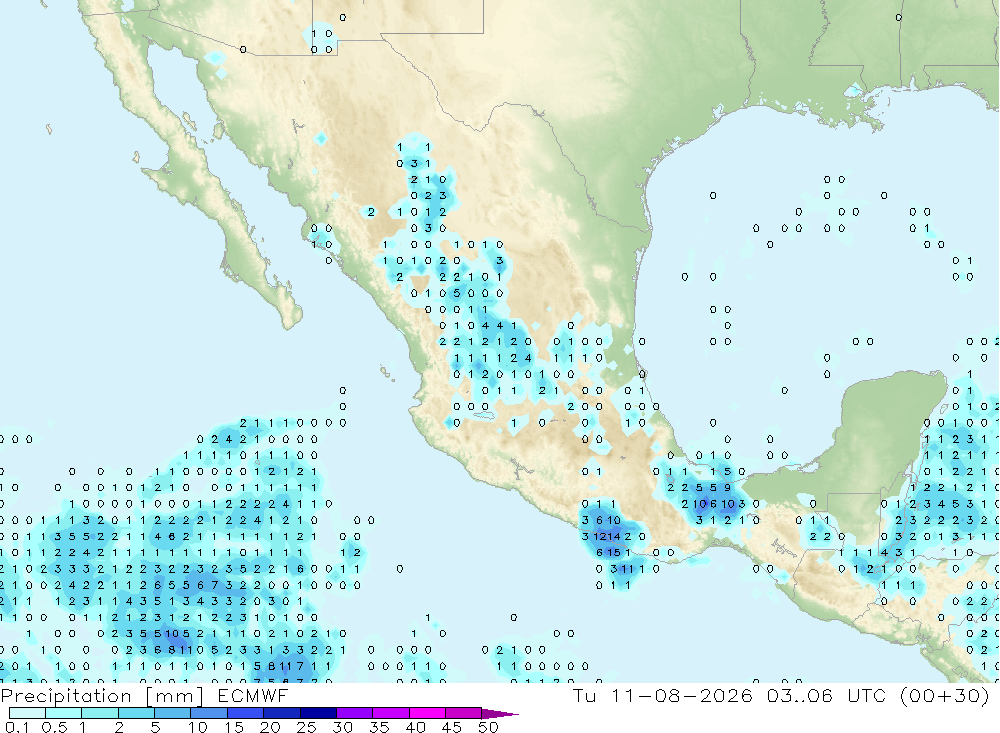Click the 15–20 mm legend color swatch
Image resolution: width=1000 pixels, height=733 pixels.
246,713
